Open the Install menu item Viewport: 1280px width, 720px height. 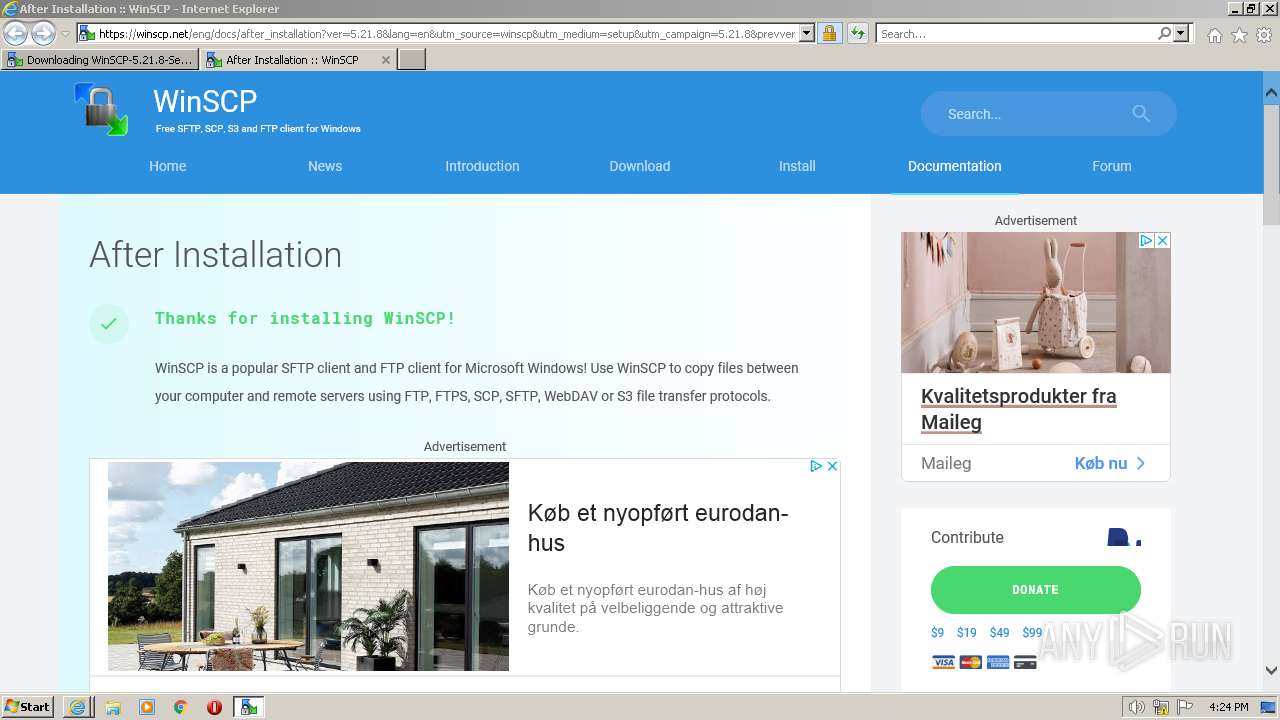tap(797, 166)
